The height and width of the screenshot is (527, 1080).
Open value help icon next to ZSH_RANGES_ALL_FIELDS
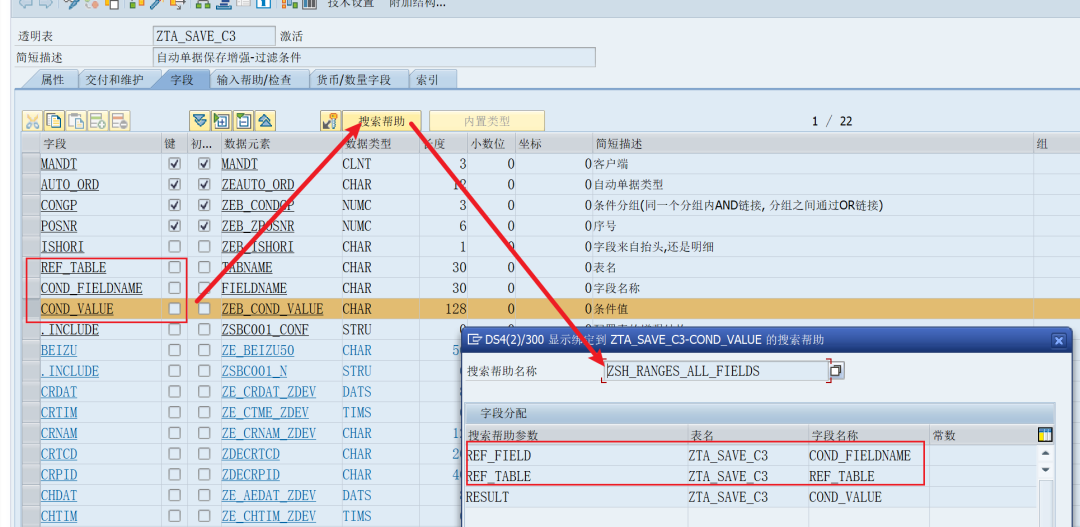click(x=836, y=371)
